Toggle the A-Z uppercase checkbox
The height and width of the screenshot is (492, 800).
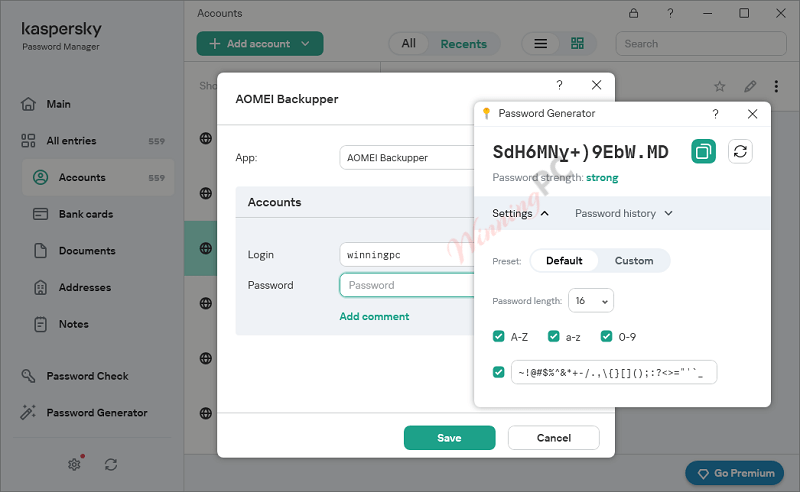point(498,336)
